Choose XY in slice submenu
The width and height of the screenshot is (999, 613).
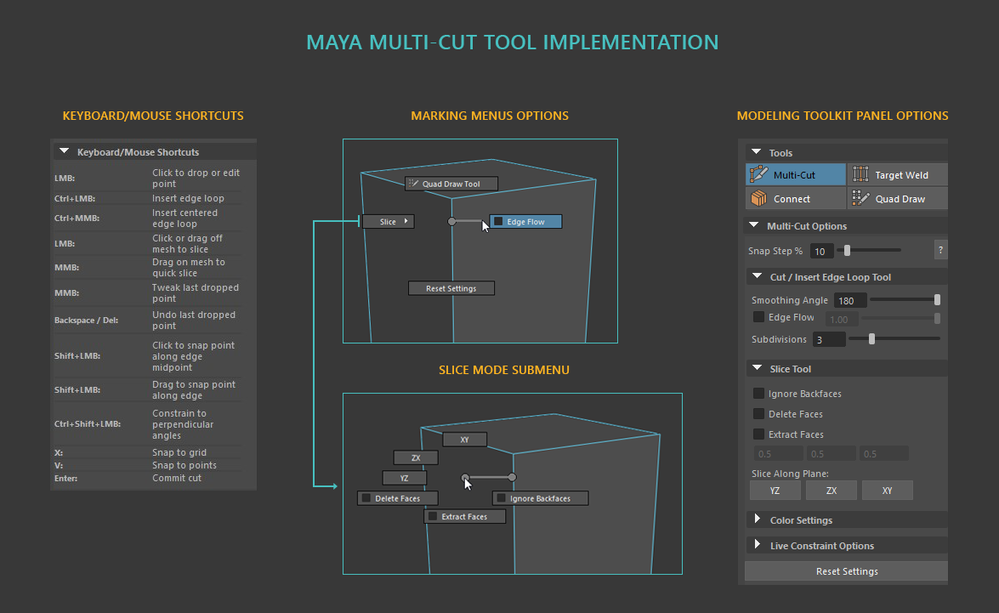[464, 439]
